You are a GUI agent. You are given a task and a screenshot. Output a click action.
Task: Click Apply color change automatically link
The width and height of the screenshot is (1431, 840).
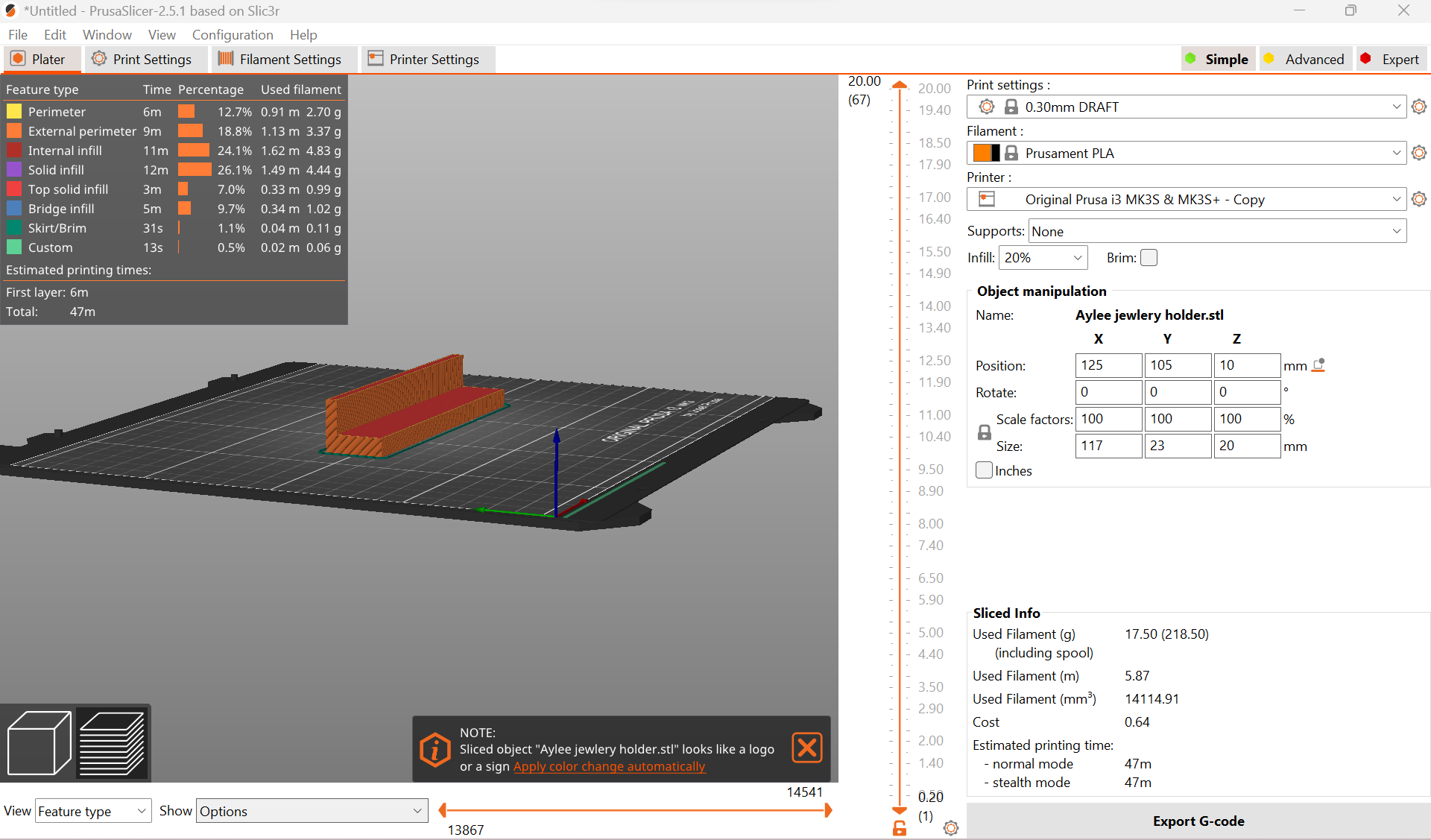609,766
